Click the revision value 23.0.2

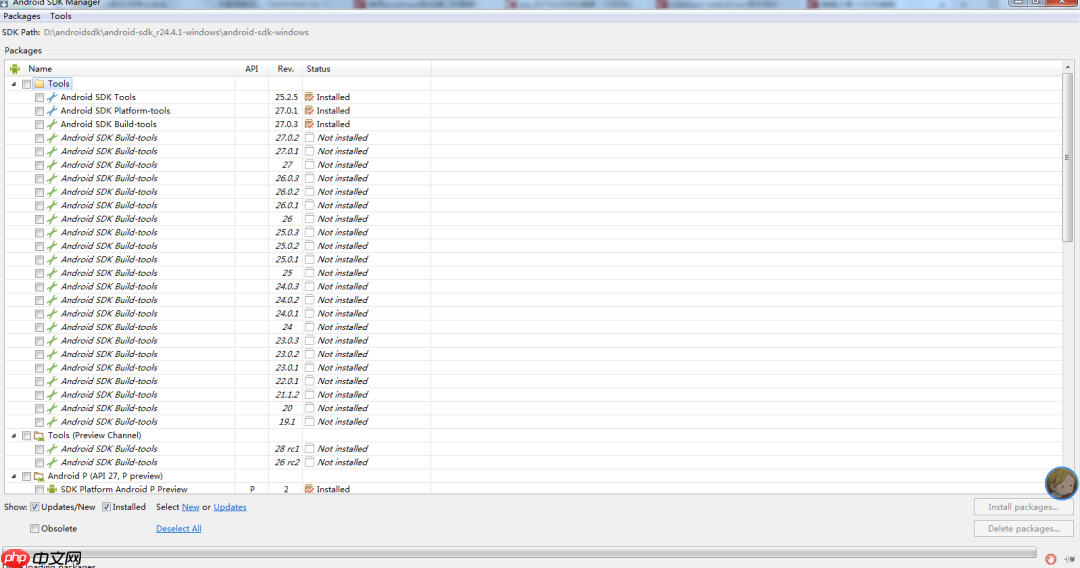(287, 354)
